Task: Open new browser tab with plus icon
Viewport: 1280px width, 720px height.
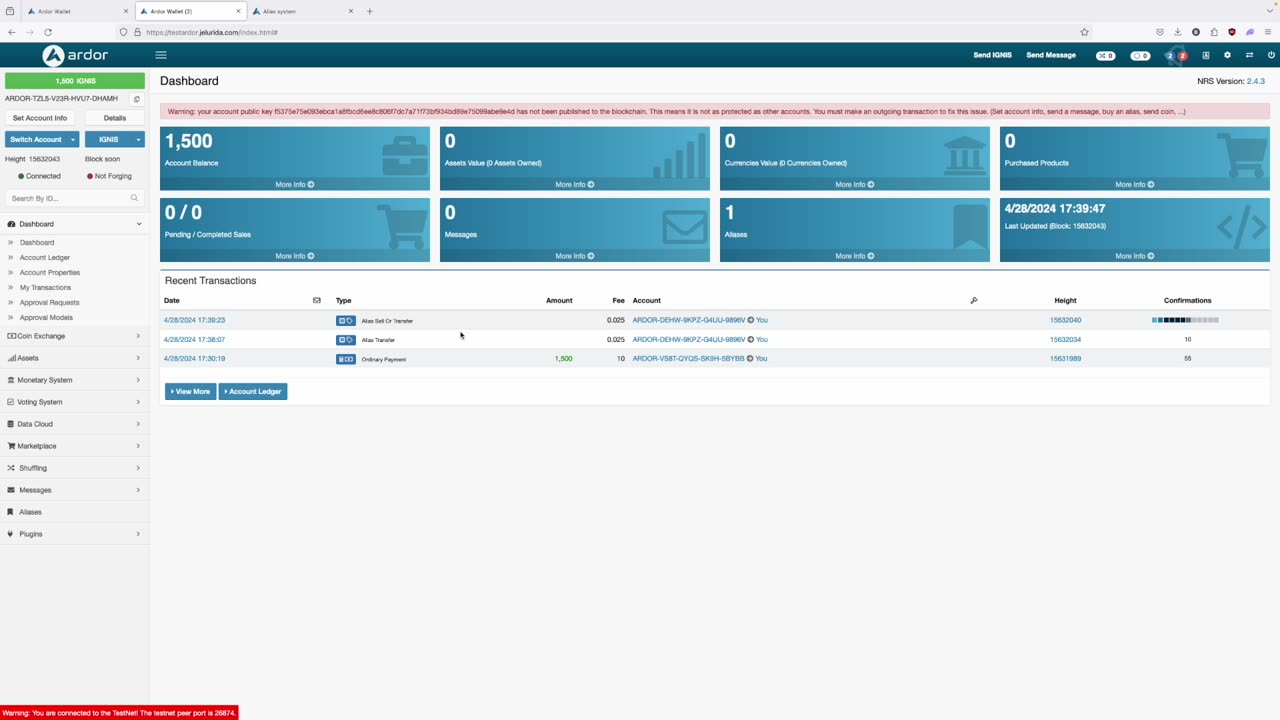Action: point(370,11)
